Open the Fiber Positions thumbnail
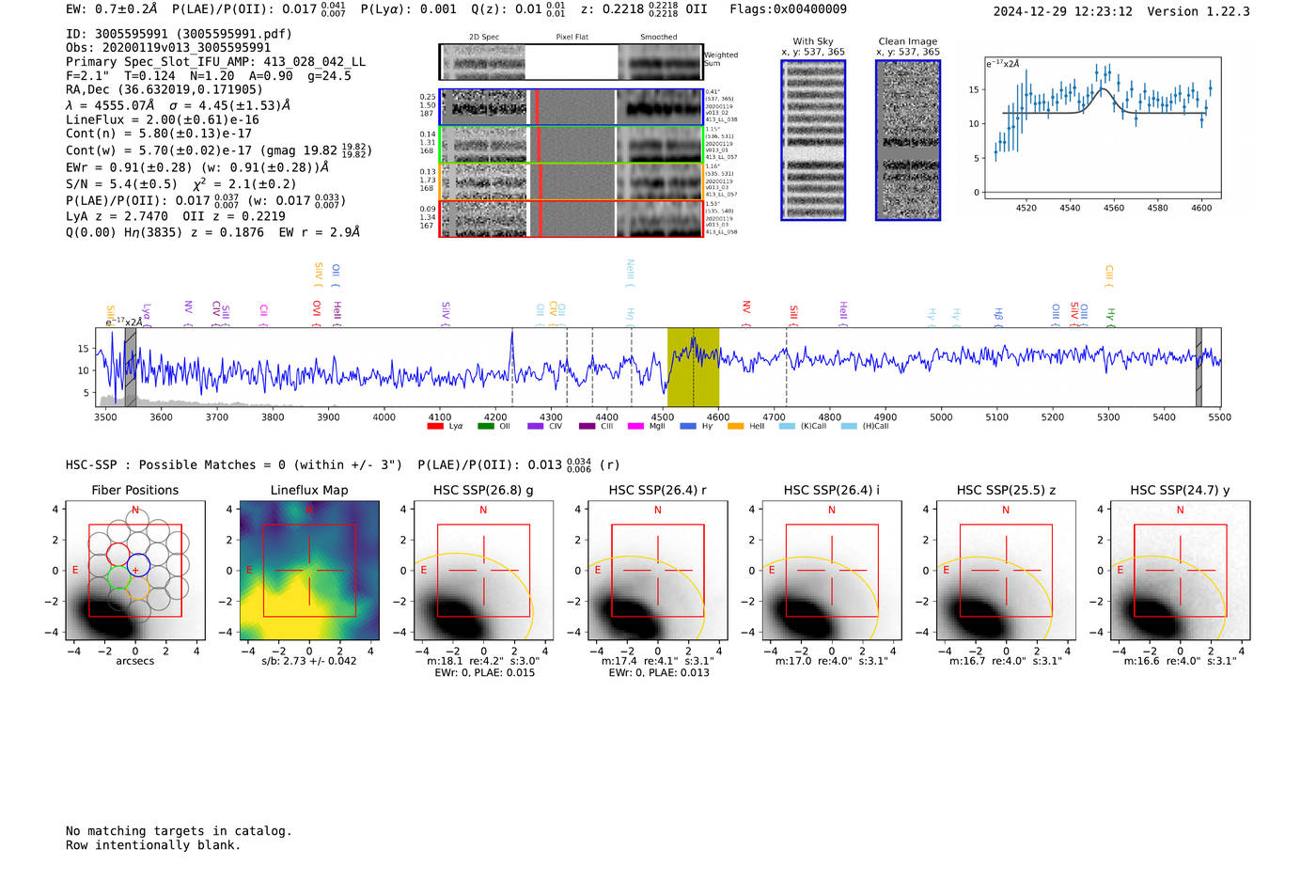 (x=135, y=571)
